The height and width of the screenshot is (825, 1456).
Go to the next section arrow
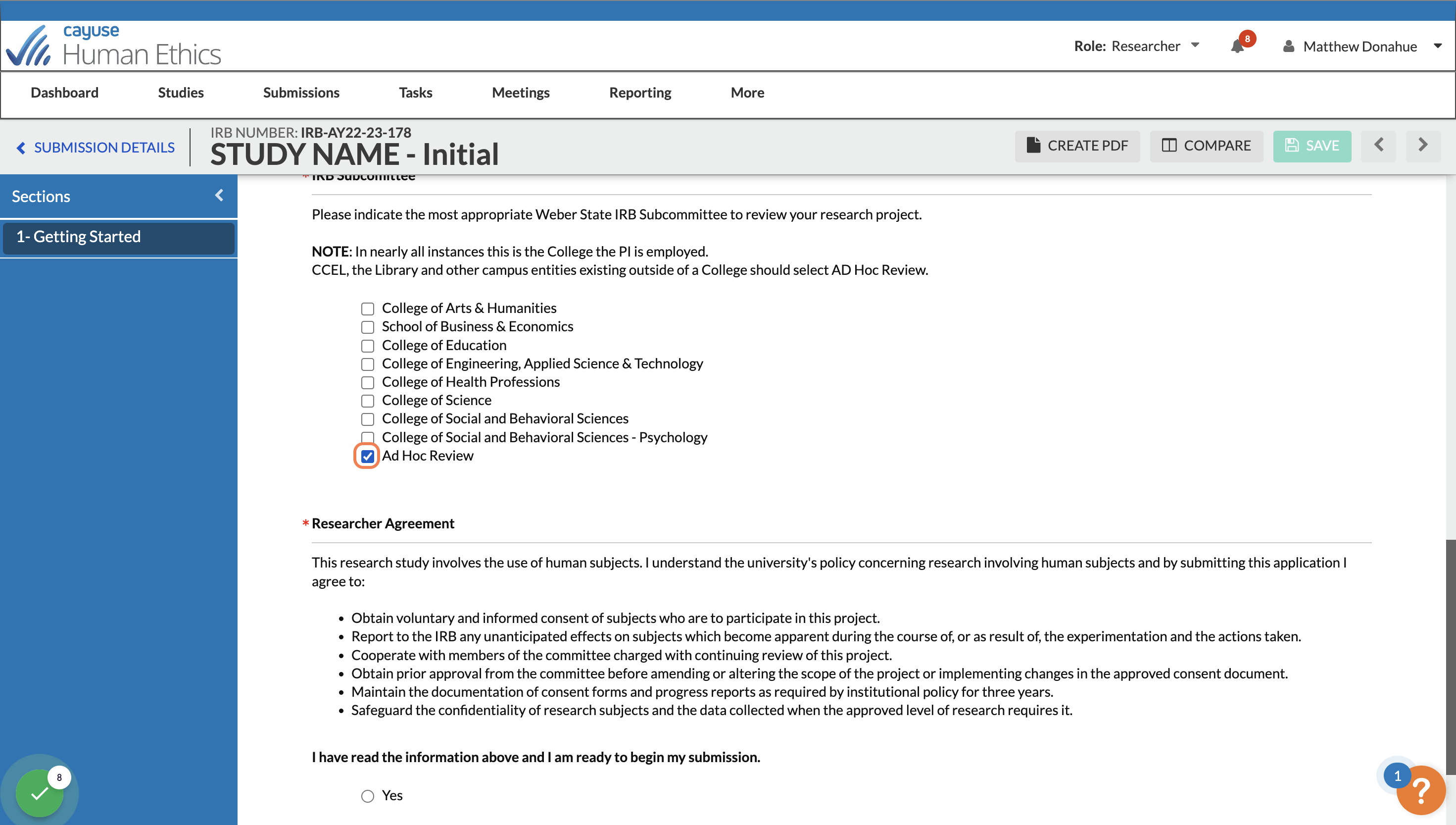pyautogui.click(x=1423, y=146)
